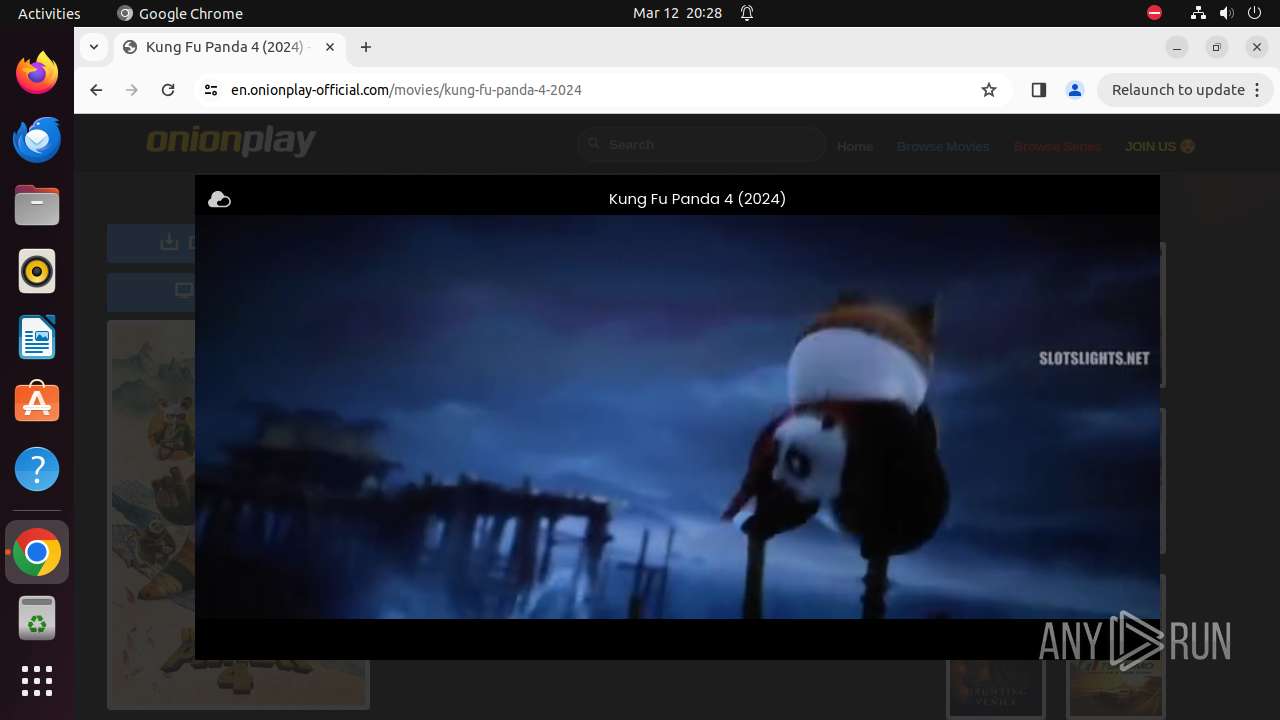This screenshot has height=720, width=1280.
Task: Click the JOIN US link
Action: tap(1160, 146)
